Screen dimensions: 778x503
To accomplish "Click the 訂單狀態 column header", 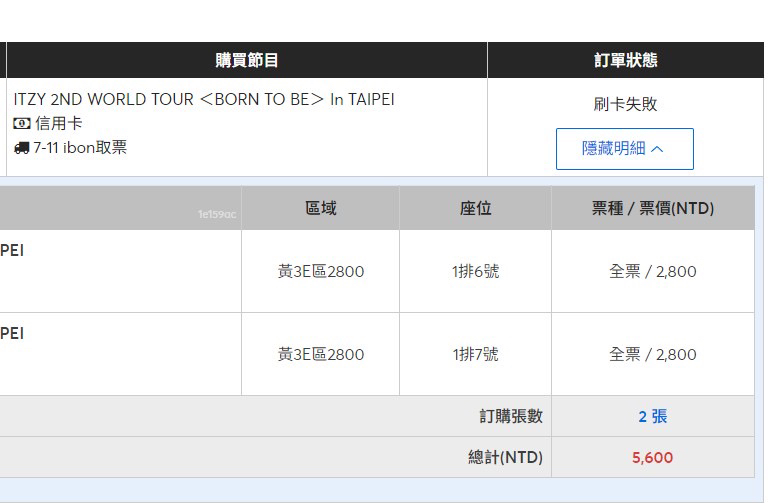I will (625, 60).
